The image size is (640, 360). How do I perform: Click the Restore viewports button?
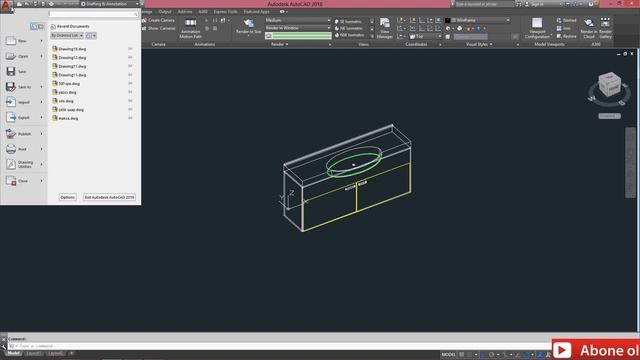(x=567, y=36)
